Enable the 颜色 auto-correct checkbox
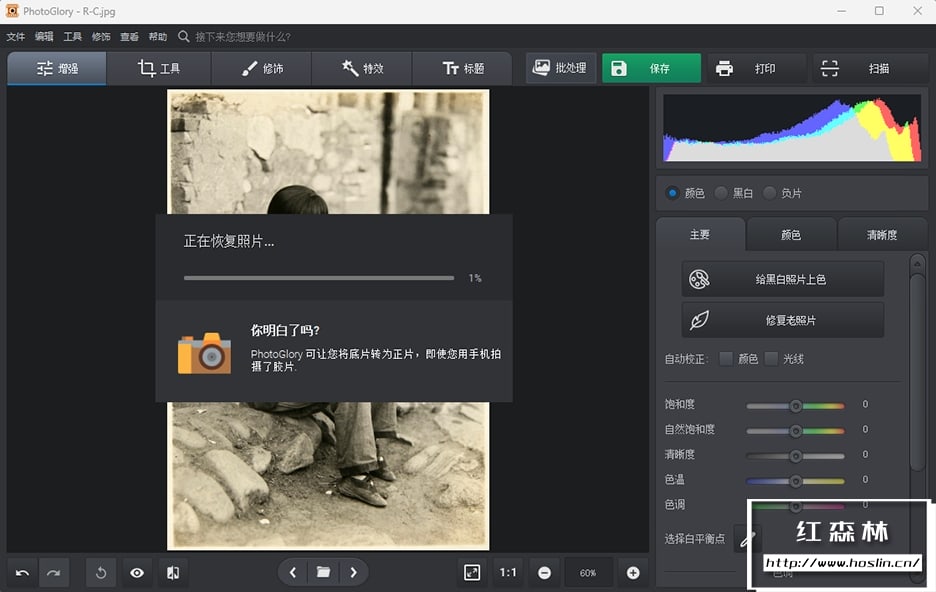This screenshot has height=592, width=936. coord(726,358)
